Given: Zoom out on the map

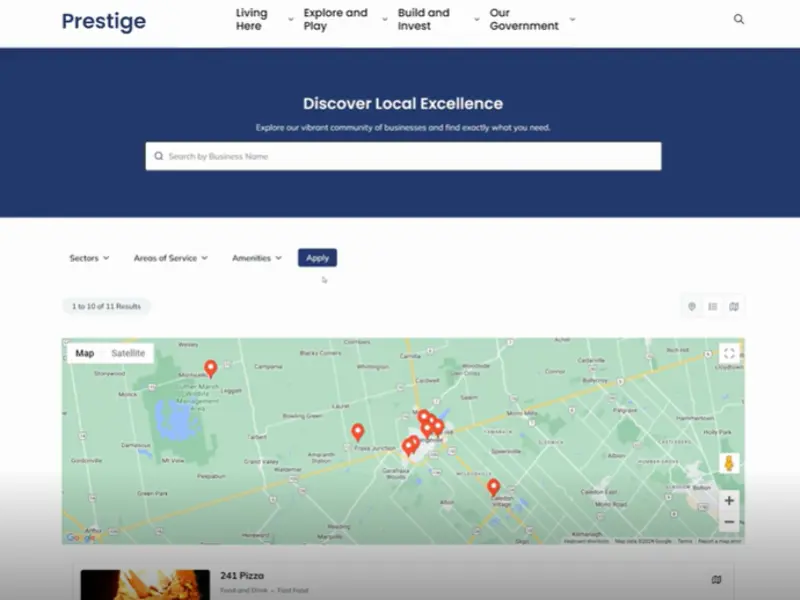Looking at the screenshot, I should point(729,522).
